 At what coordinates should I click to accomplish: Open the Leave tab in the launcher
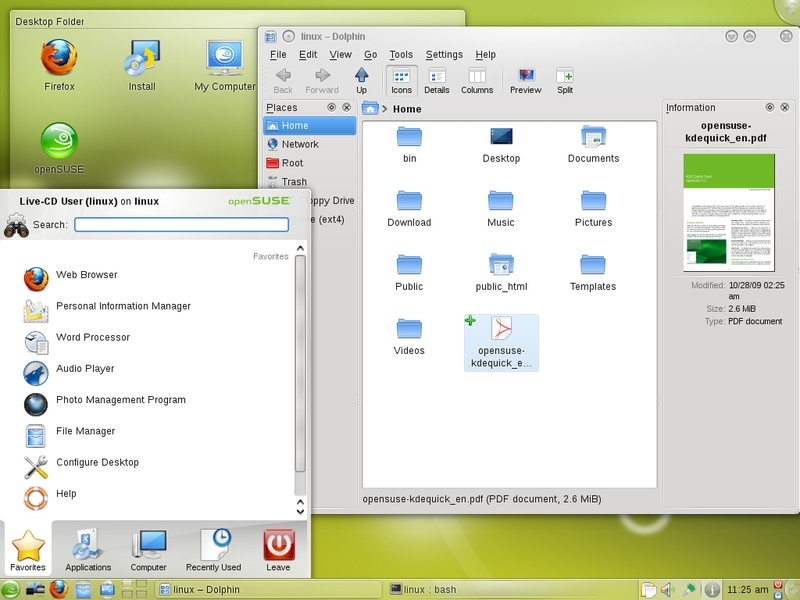coord(278,549)
